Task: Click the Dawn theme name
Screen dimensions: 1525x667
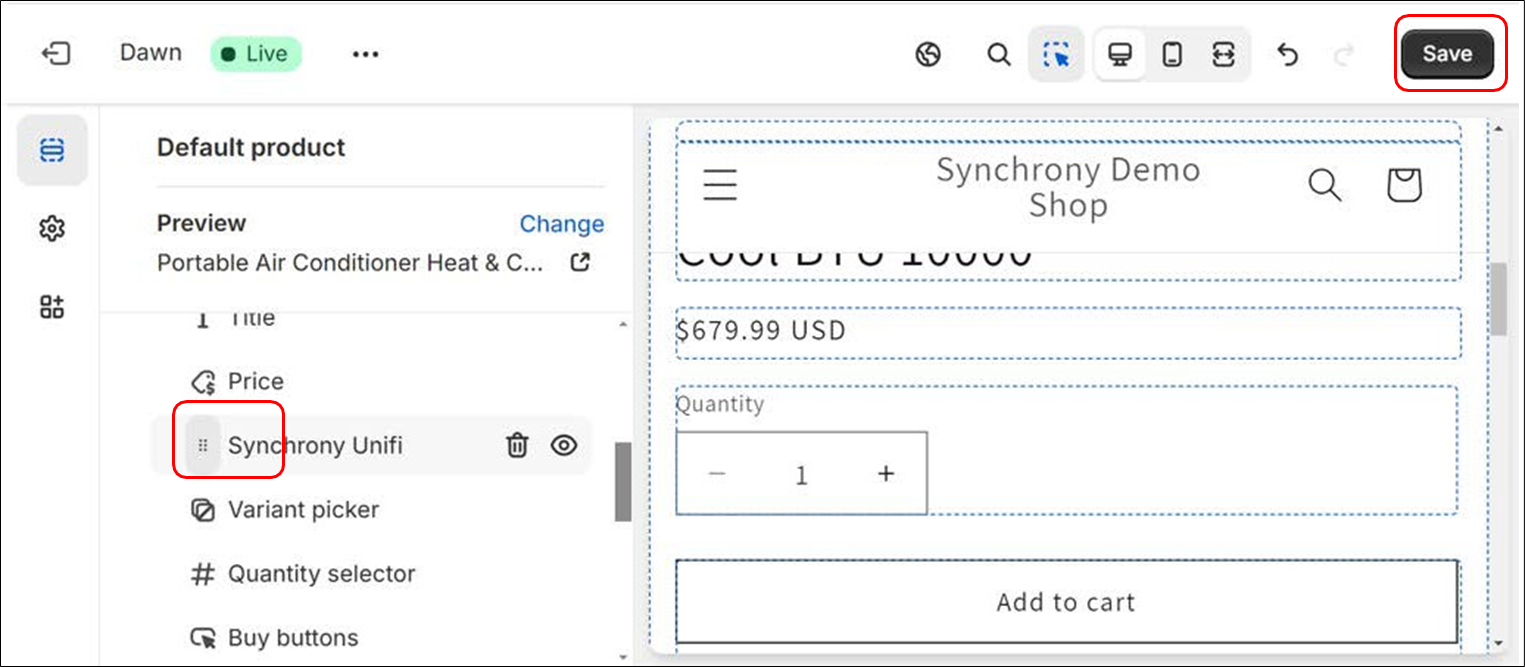Action: pos(151,53)
